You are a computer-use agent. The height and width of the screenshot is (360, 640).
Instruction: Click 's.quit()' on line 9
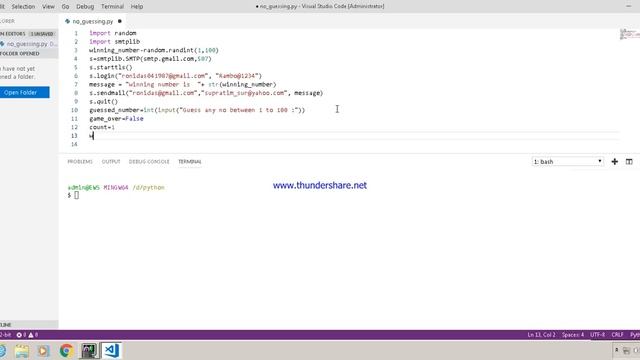point(104,102)
